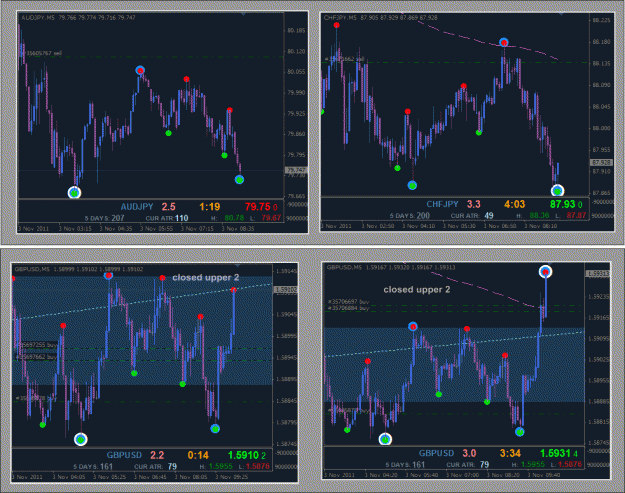Click the 80.185 price scale label
The image size is (625, 493).
pyautogui.click(x=297, y=30)
